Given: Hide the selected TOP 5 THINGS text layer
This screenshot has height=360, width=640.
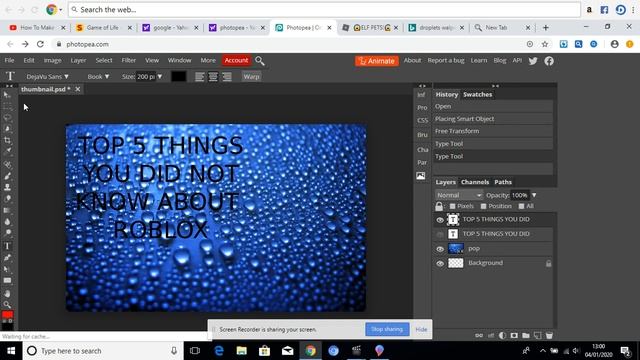Looking at the screenshot, I should (x=440, y=220).
